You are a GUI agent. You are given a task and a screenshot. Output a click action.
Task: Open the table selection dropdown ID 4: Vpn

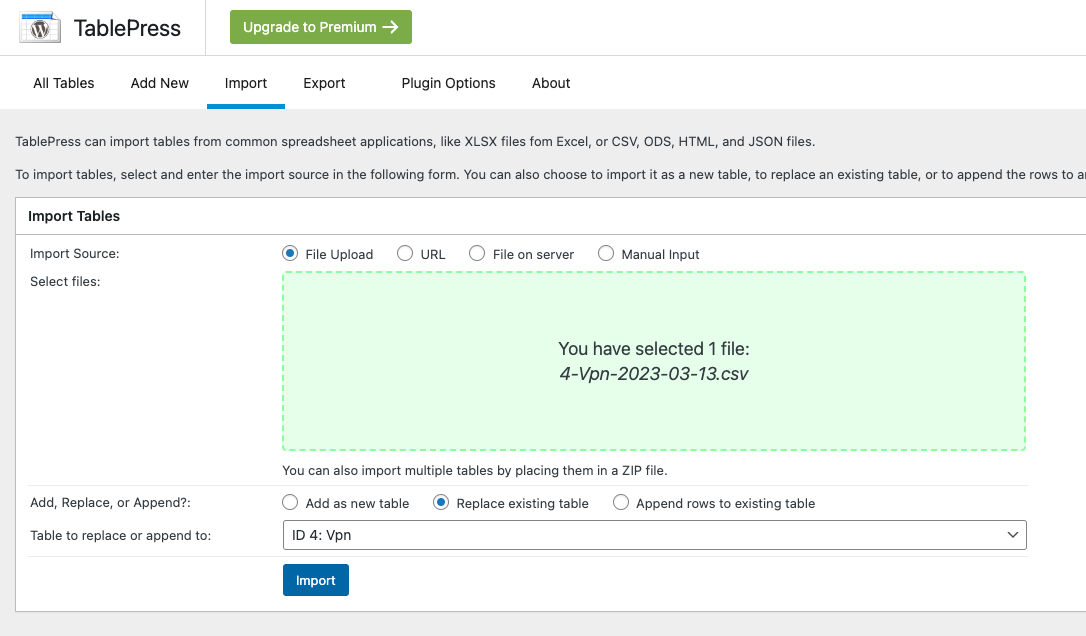click(655, 535)
